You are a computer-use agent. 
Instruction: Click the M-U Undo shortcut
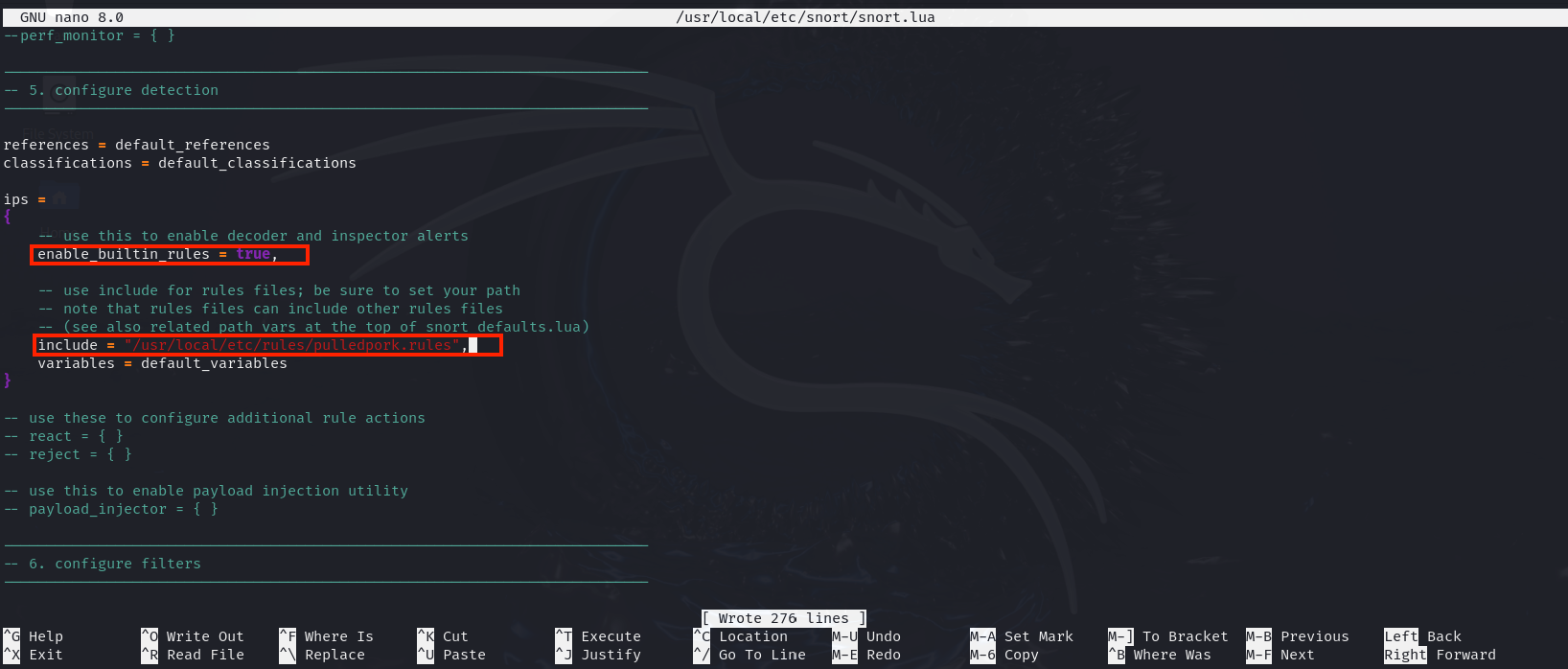[x=866, y=636]
